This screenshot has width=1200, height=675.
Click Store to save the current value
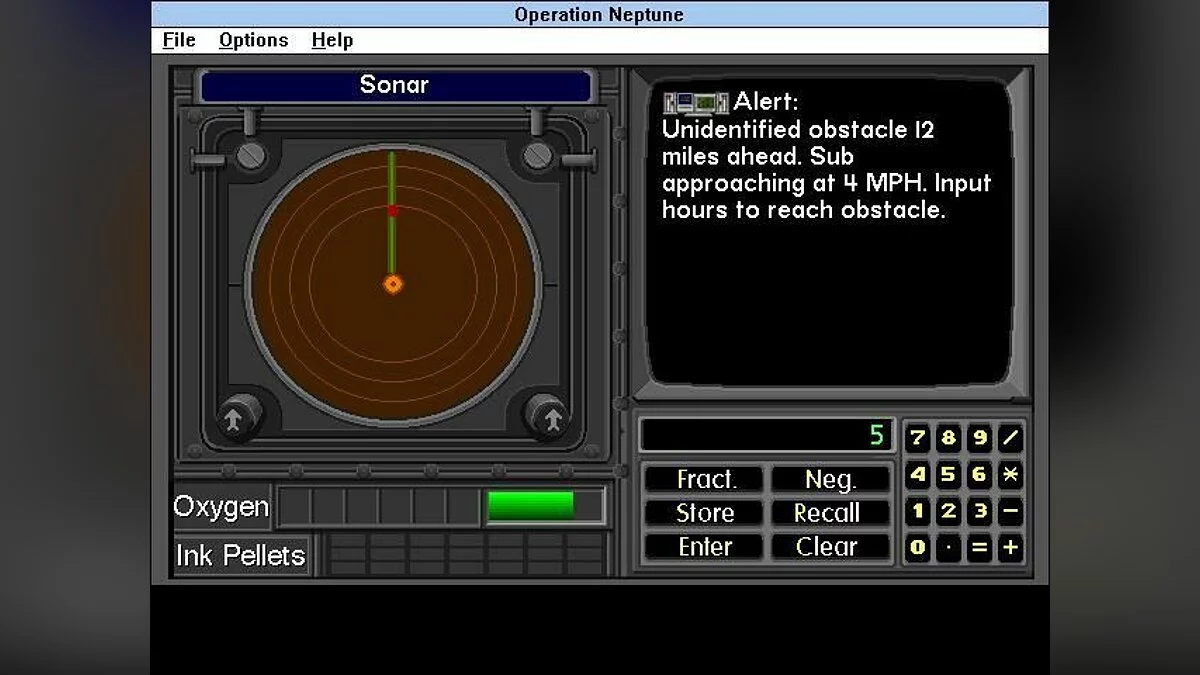tap(703, 513)
